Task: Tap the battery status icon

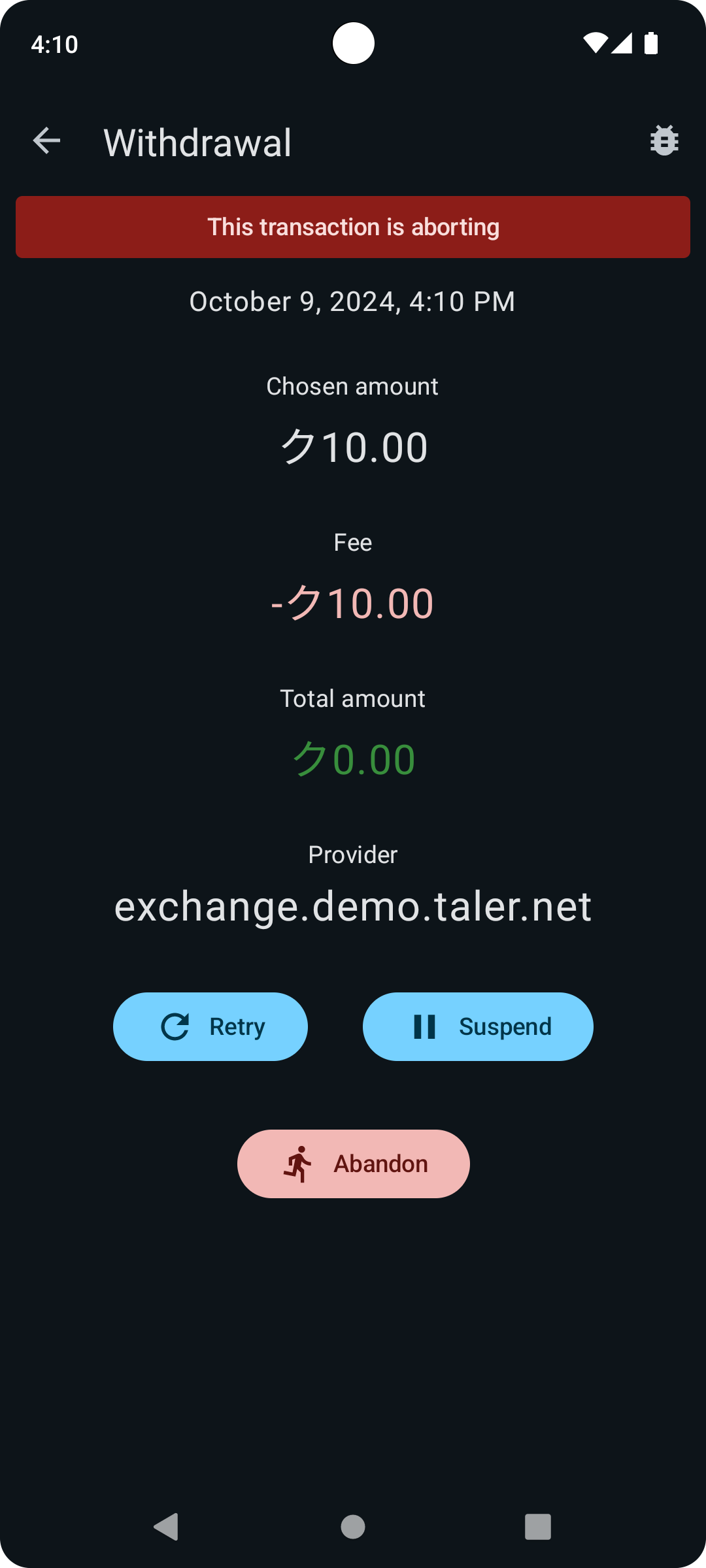Action: coord(651,43)
